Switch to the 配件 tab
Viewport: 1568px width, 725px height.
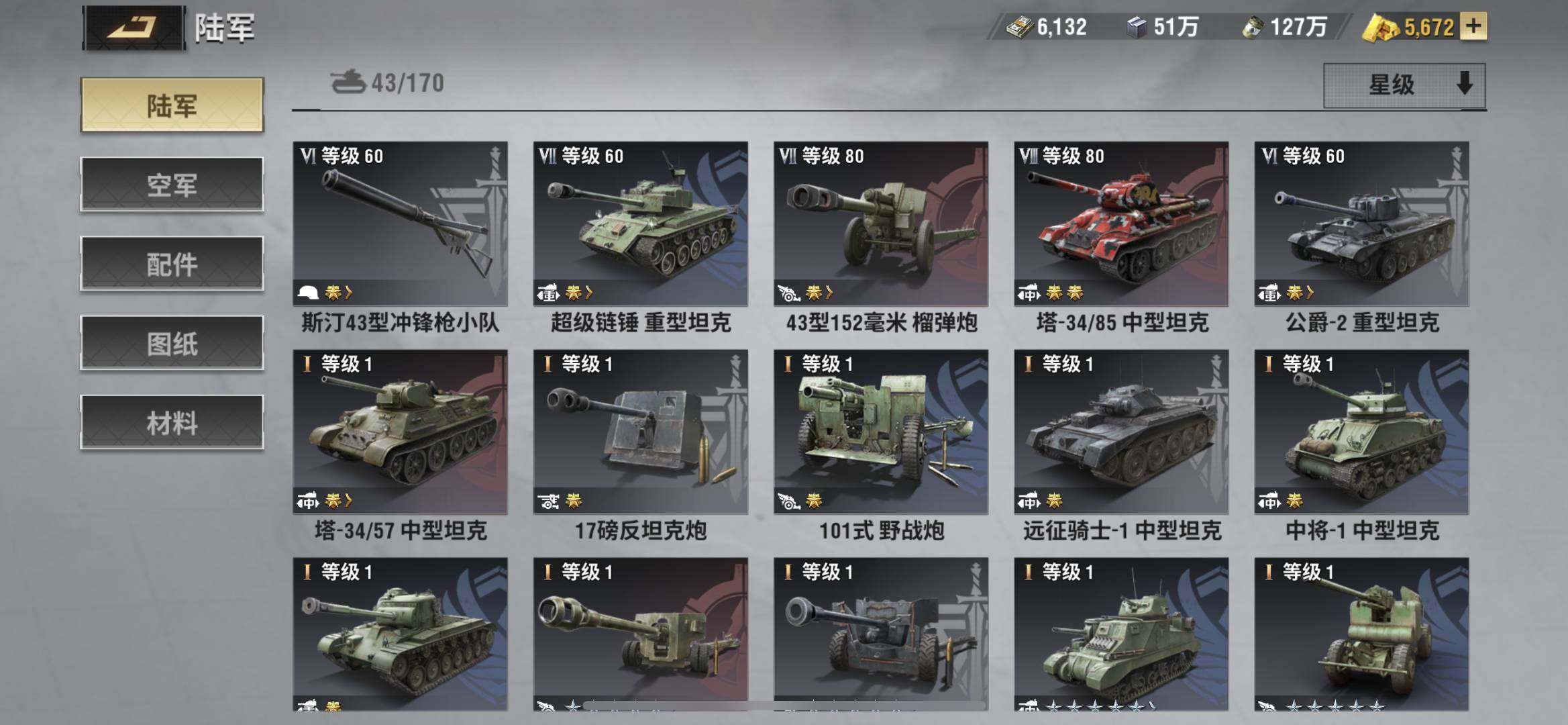click(x=172, y=264)
